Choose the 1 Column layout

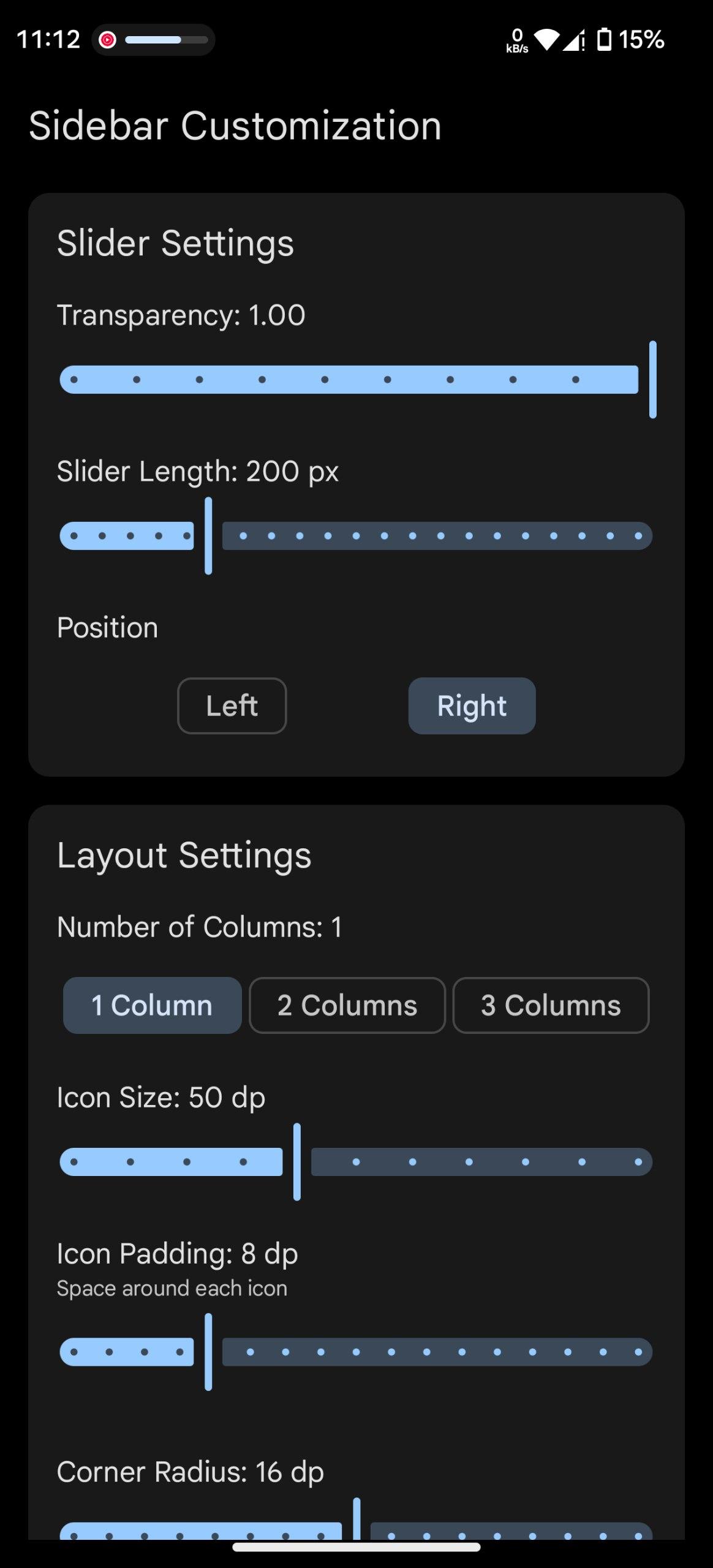[152, 1005]
